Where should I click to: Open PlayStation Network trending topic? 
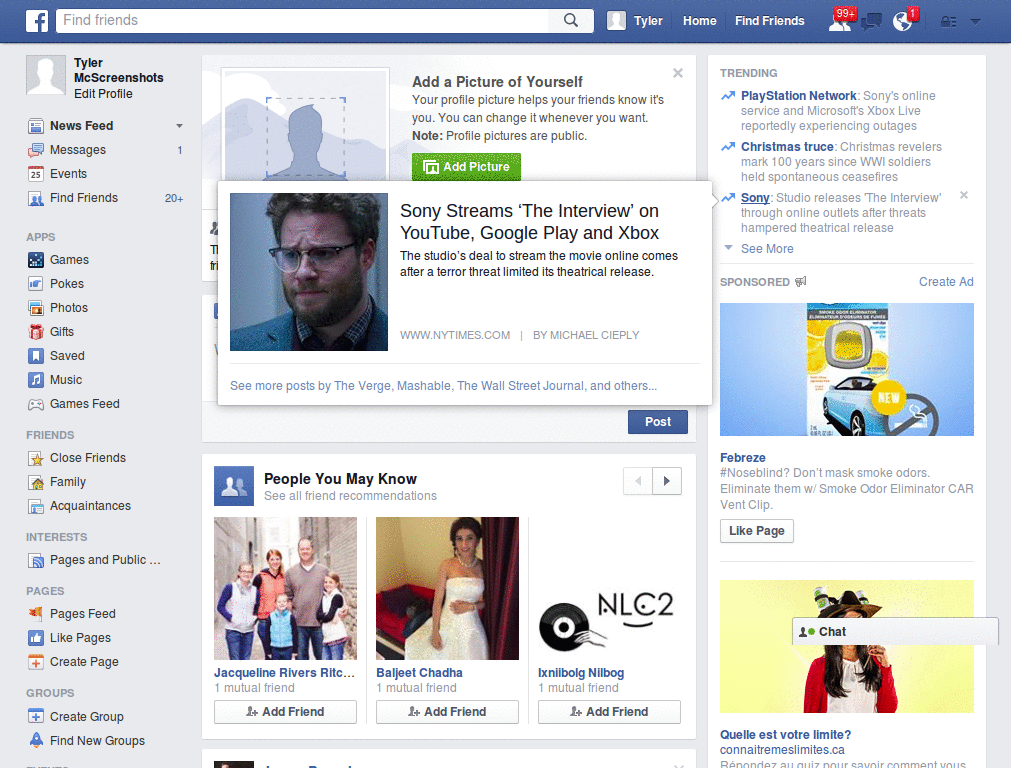[x=798, y=96]
